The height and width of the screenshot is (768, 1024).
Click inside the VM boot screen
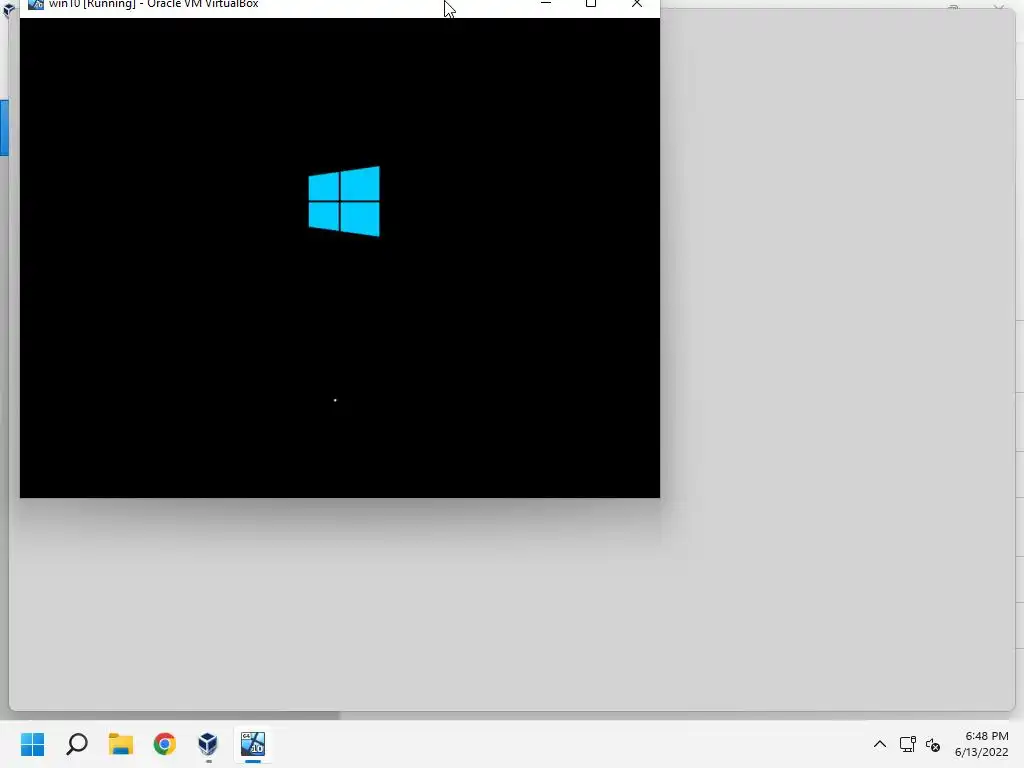point(340,257)
